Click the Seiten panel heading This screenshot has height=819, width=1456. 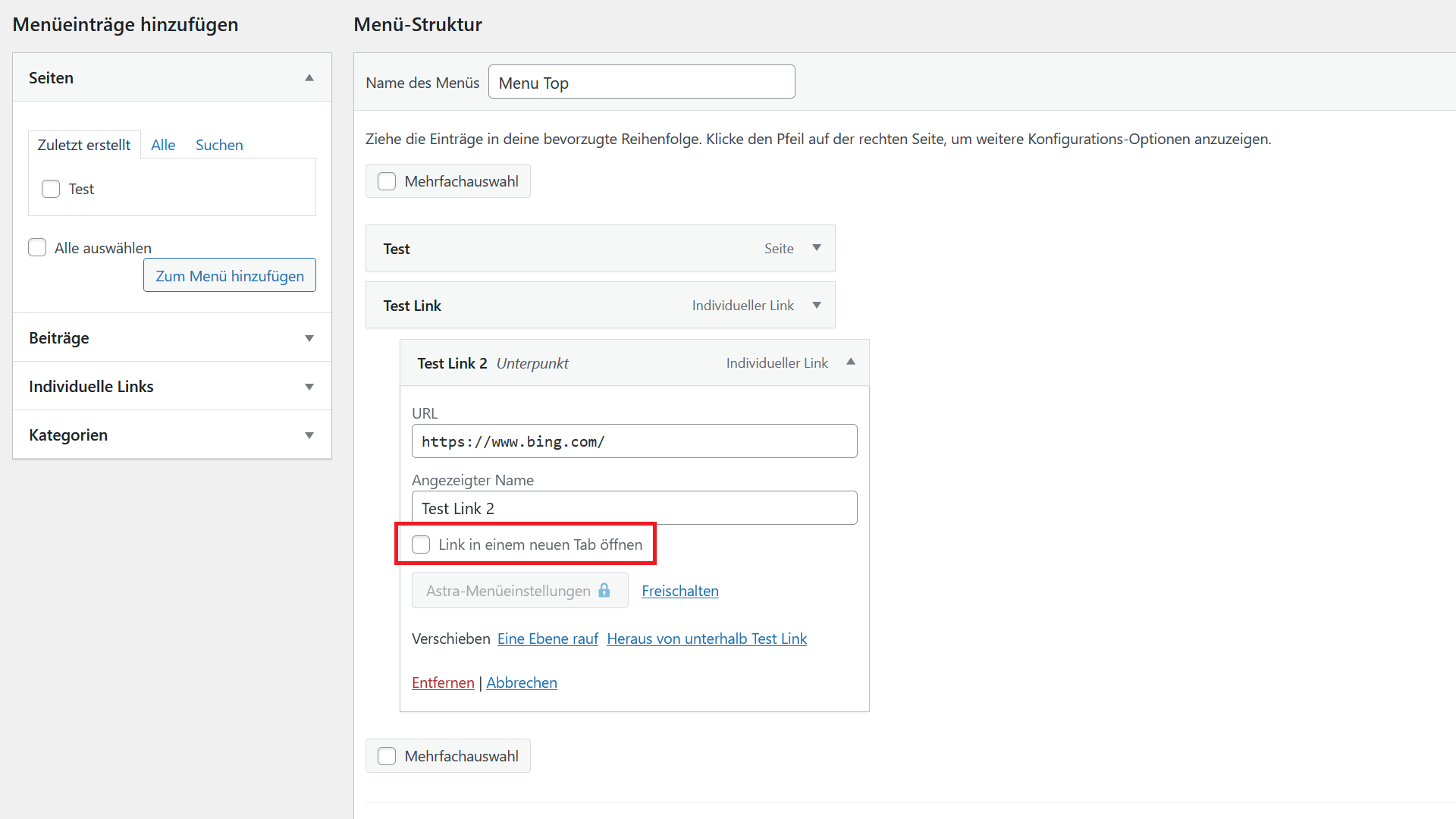pyautogui.click(x=51, y=77)
